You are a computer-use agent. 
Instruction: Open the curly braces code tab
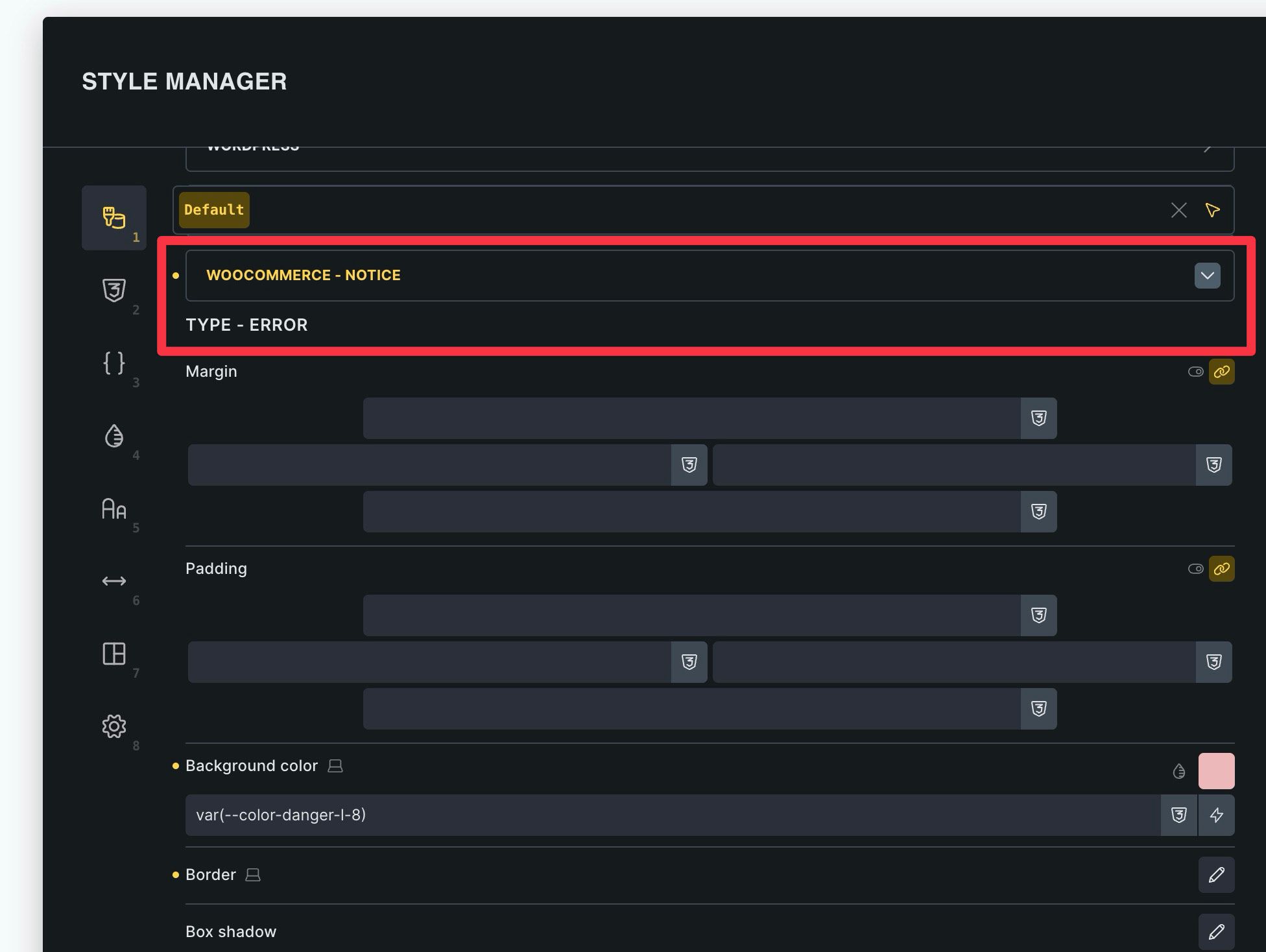(x=113, y=363)
